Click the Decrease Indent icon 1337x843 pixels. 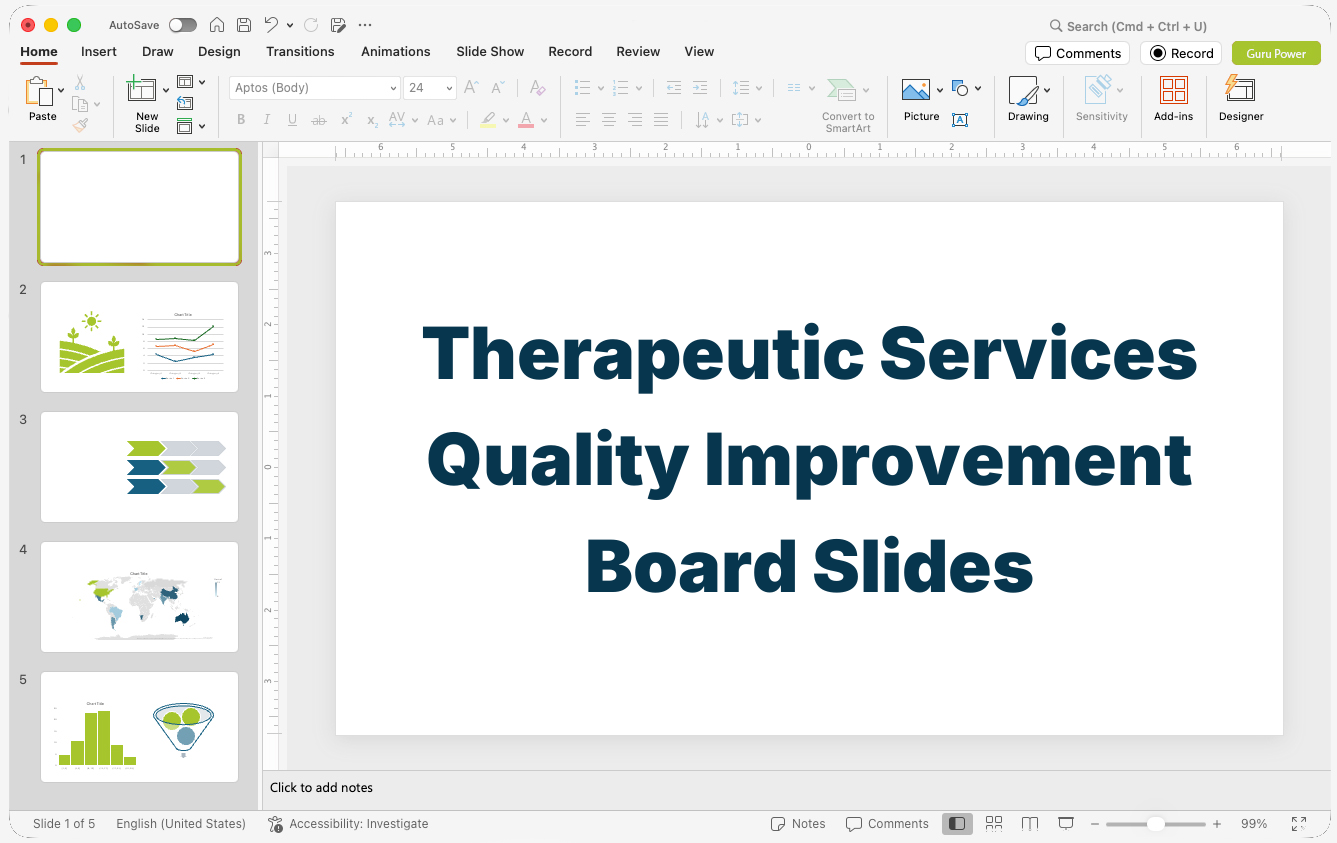[674, 88]
